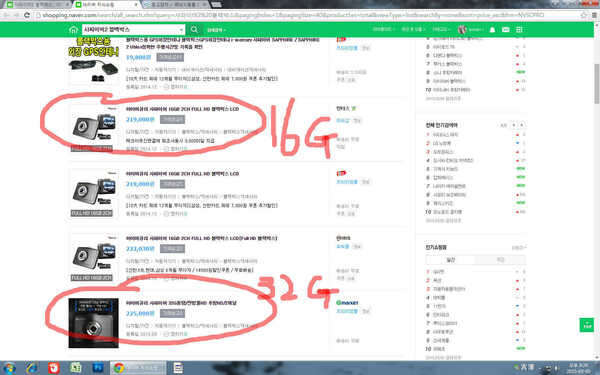Open Windows Start button in taskbar

(9, 368)
